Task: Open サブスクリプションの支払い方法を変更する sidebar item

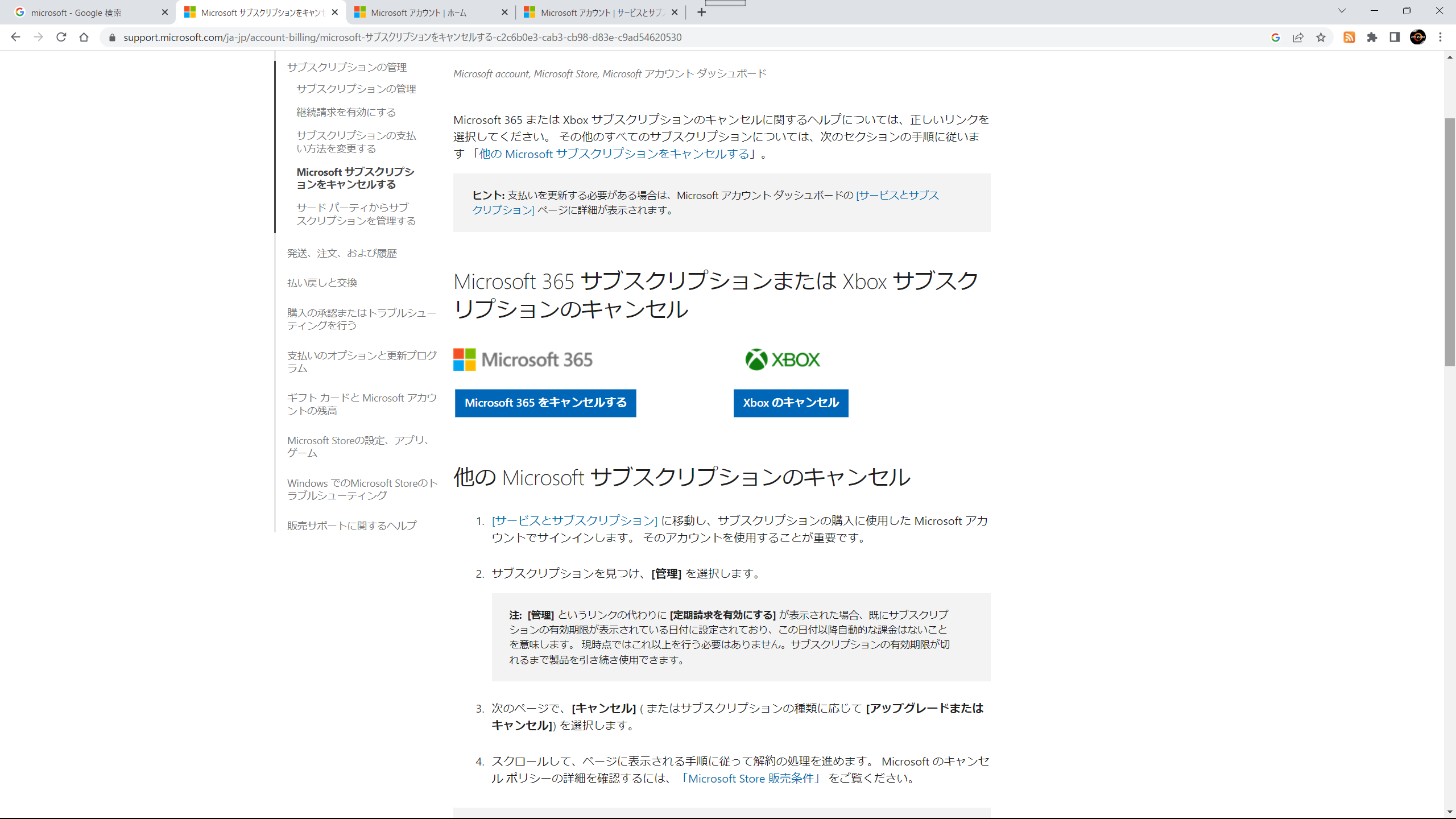Action: tap(356, 142)
